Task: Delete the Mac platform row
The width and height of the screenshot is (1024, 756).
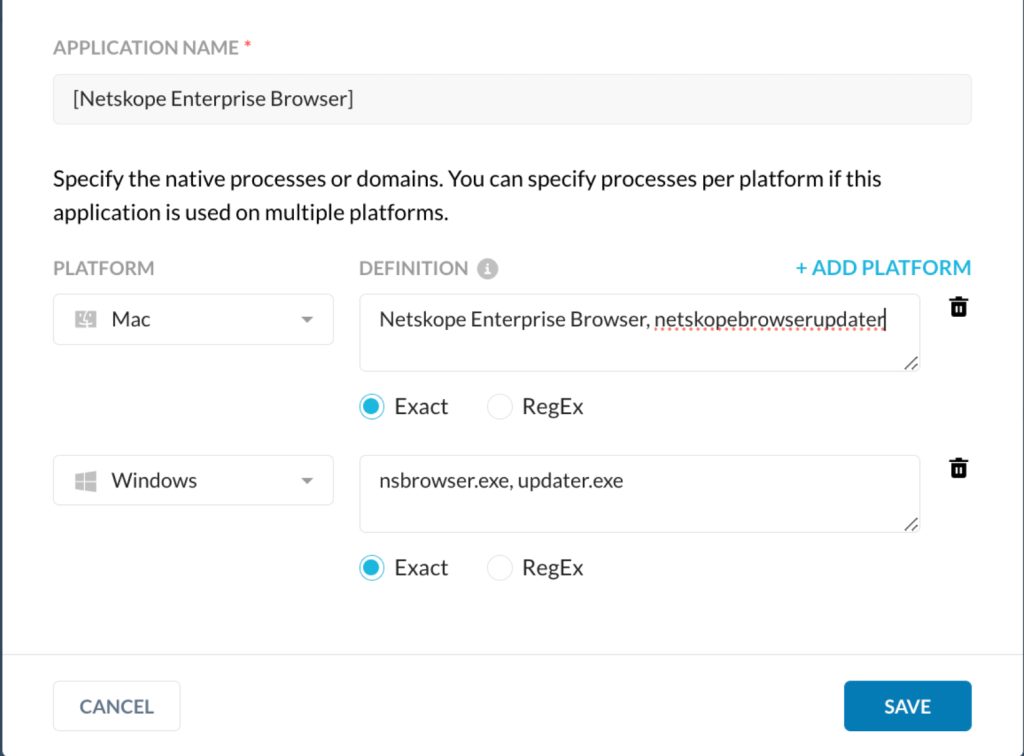Action: (x=958, y=307)
